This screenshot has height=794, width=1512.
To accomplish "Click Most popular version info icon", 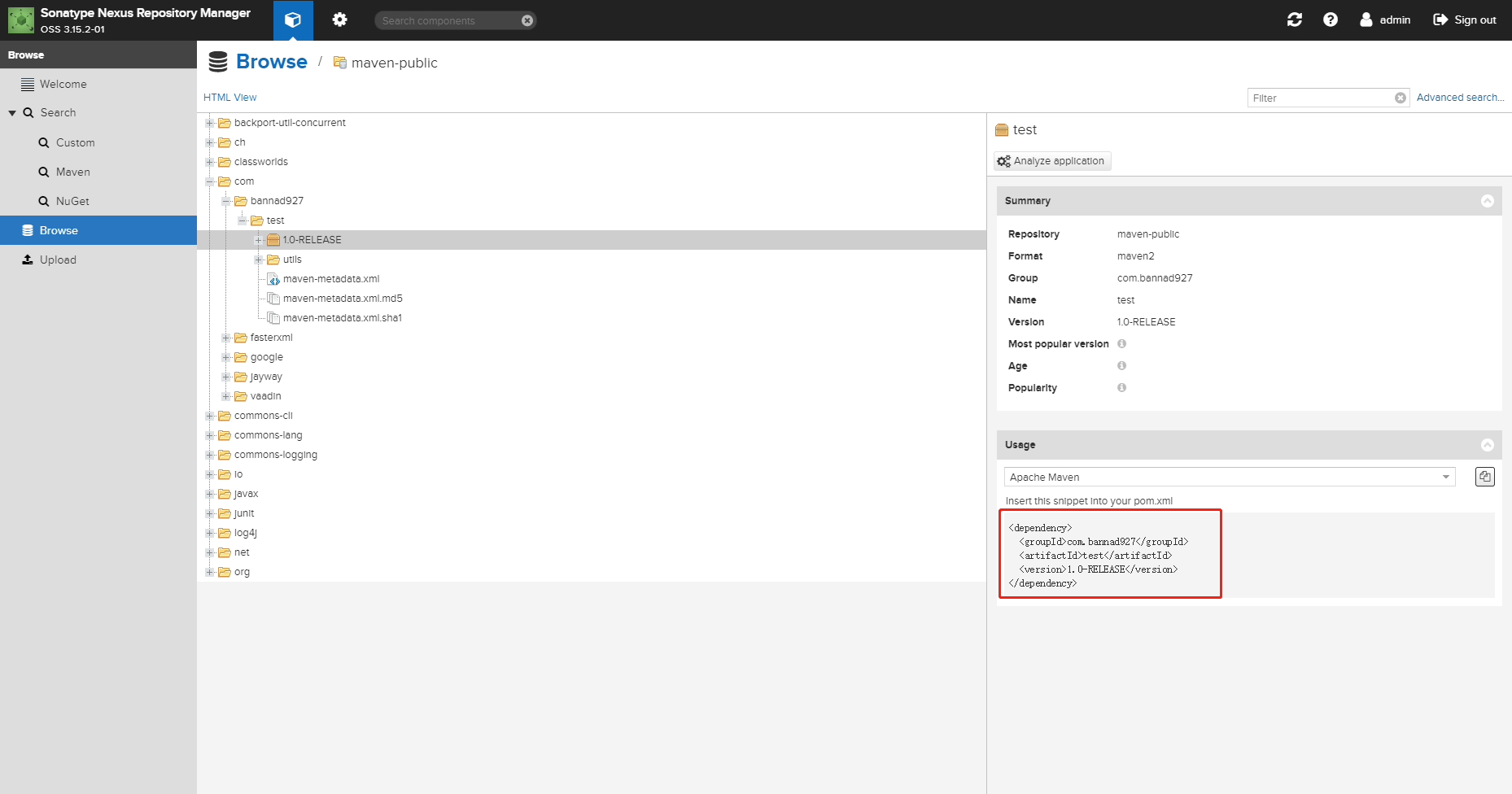I will click(x=1121, y=344).
